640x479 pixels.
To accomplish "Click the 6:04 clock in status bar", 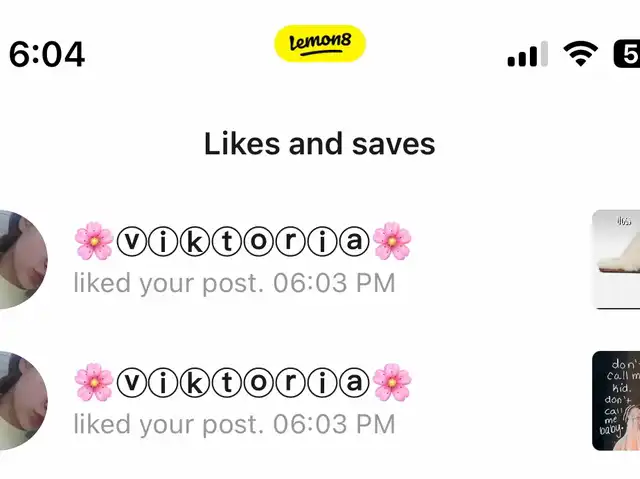I will coord(47,55).
